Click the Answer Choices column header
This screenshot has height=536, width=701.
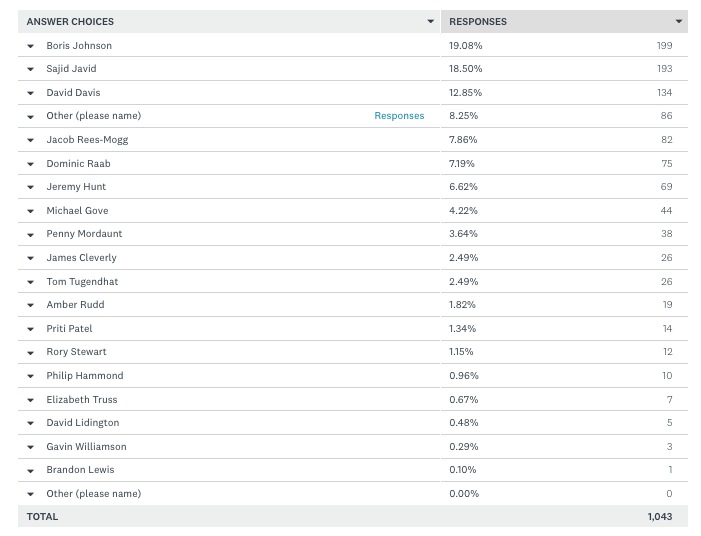coord(70,21)
